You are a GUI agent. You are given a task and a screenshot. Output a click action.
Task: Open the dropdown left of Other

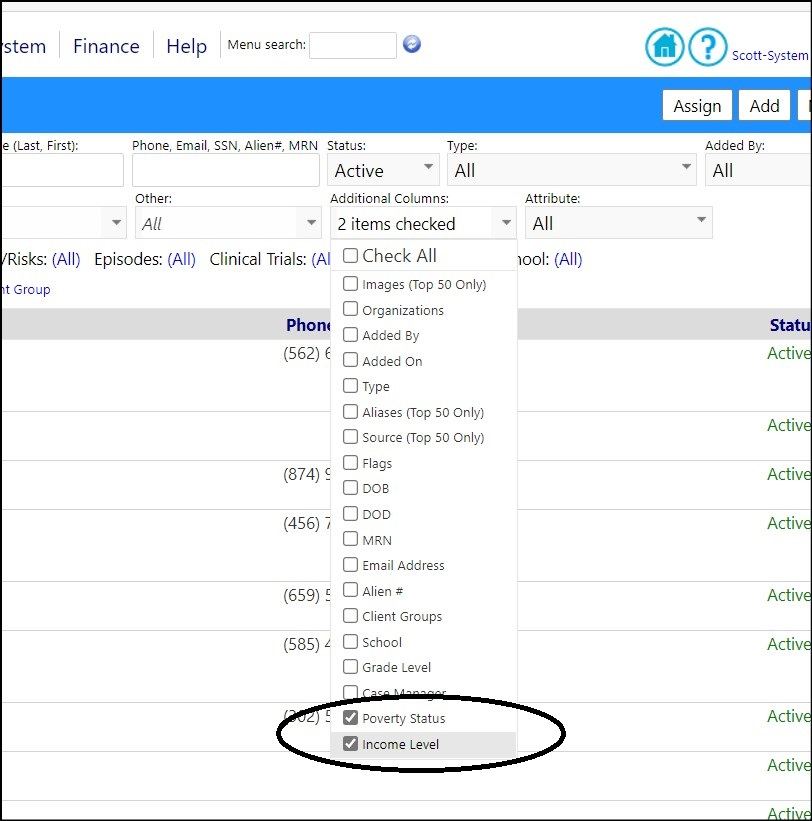[x=63, y=223]
